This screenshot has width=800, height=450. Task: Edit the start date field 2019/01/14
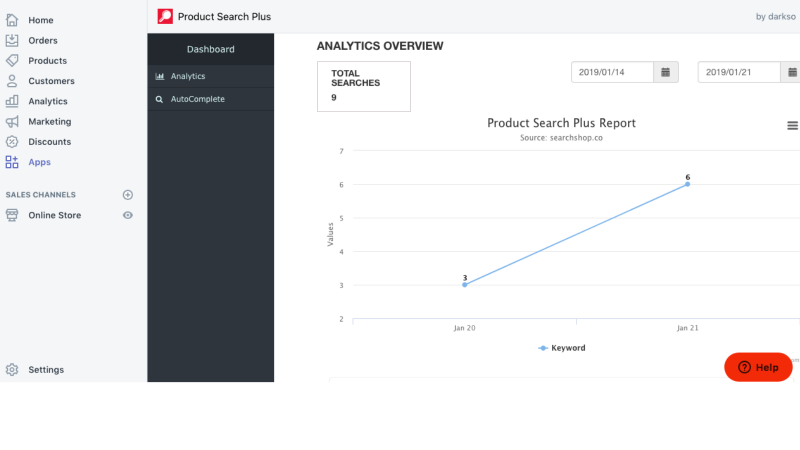(612, 72)
